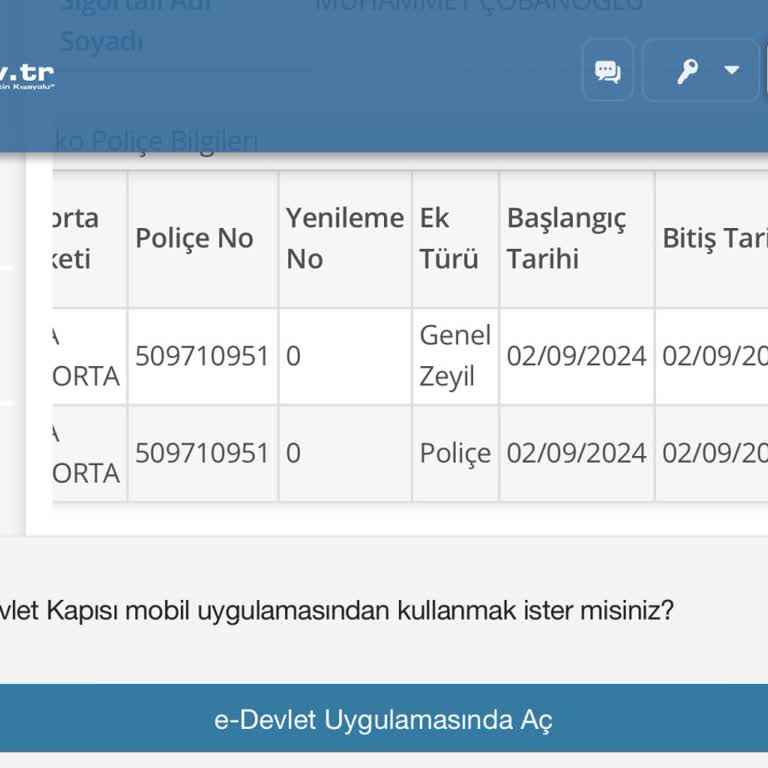Select 509710951 in the Genel Zeyil row
768x768 pixels.
202,356
